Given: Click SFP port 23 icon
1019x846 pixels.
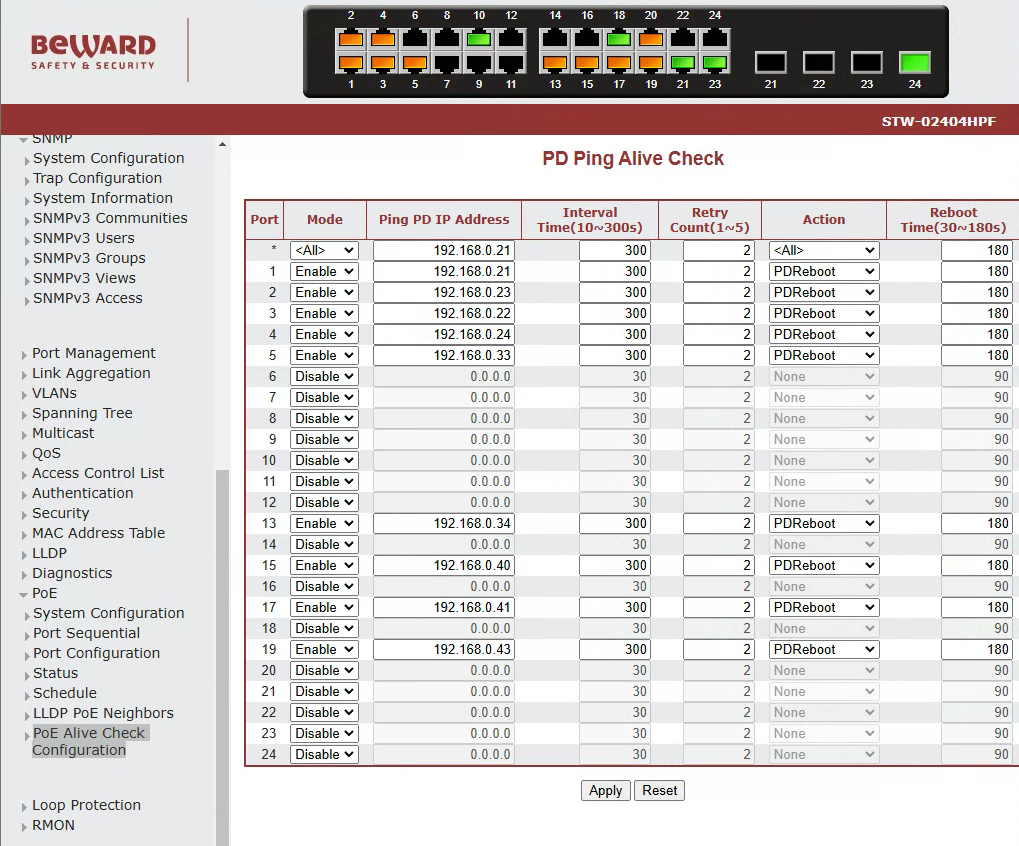Looking at the screenshot, I should [x=867, y=63].
